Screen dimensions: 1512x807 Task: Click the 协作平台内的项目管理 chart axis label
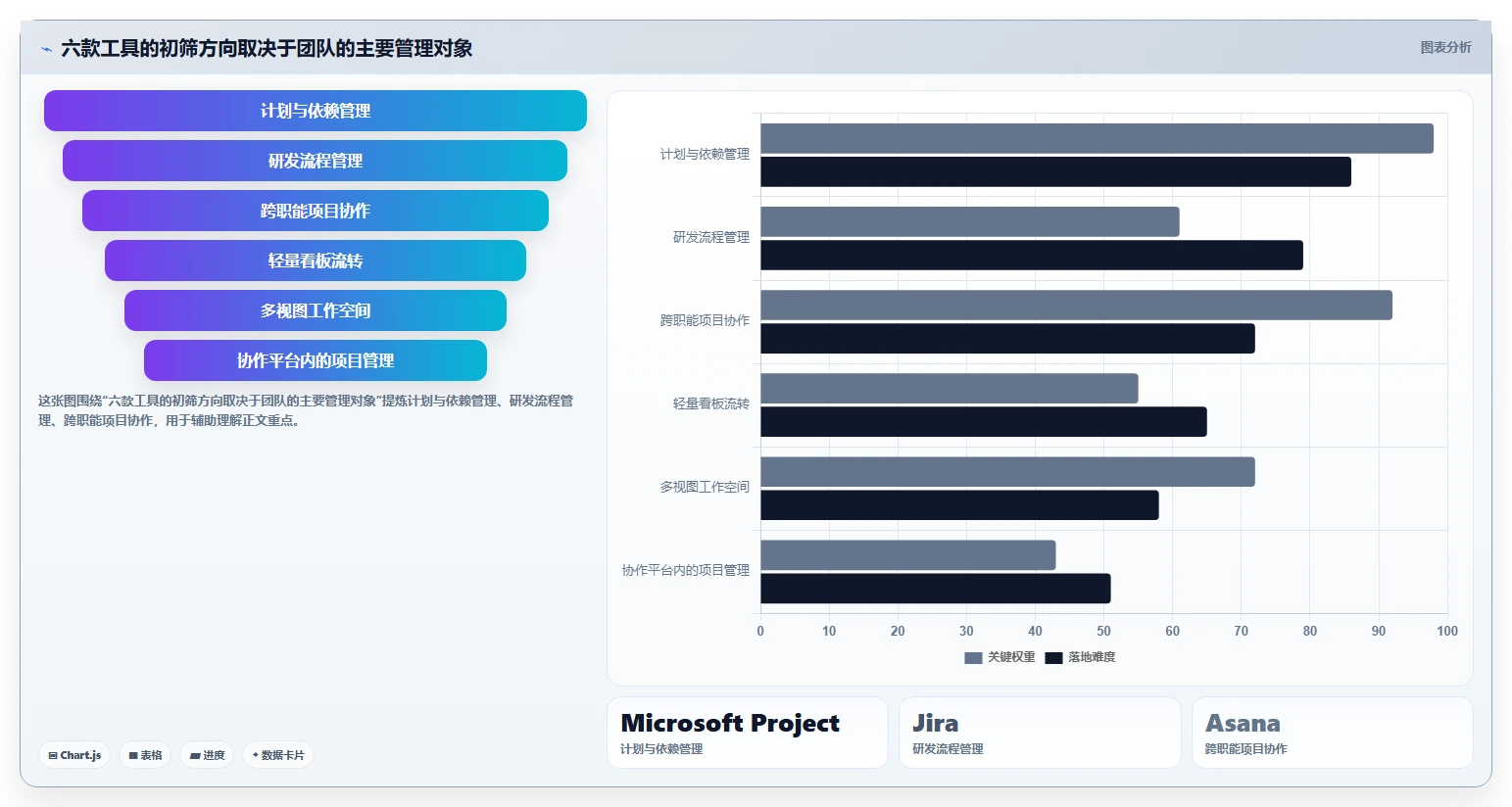click(x=686, y=571)
